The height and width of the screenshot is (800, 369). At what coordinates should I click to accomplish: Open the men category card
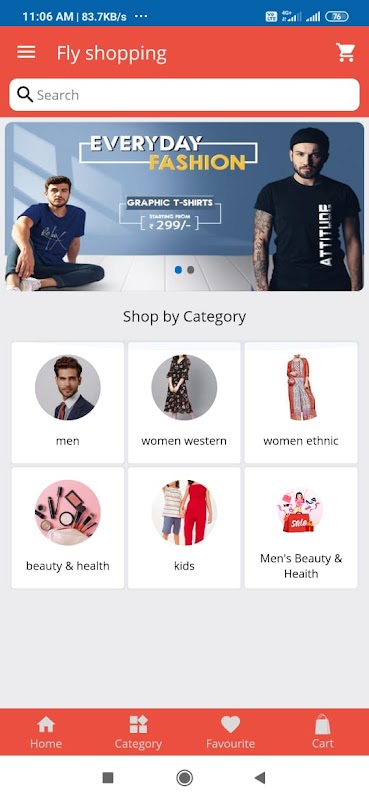[x=68, y=403]
